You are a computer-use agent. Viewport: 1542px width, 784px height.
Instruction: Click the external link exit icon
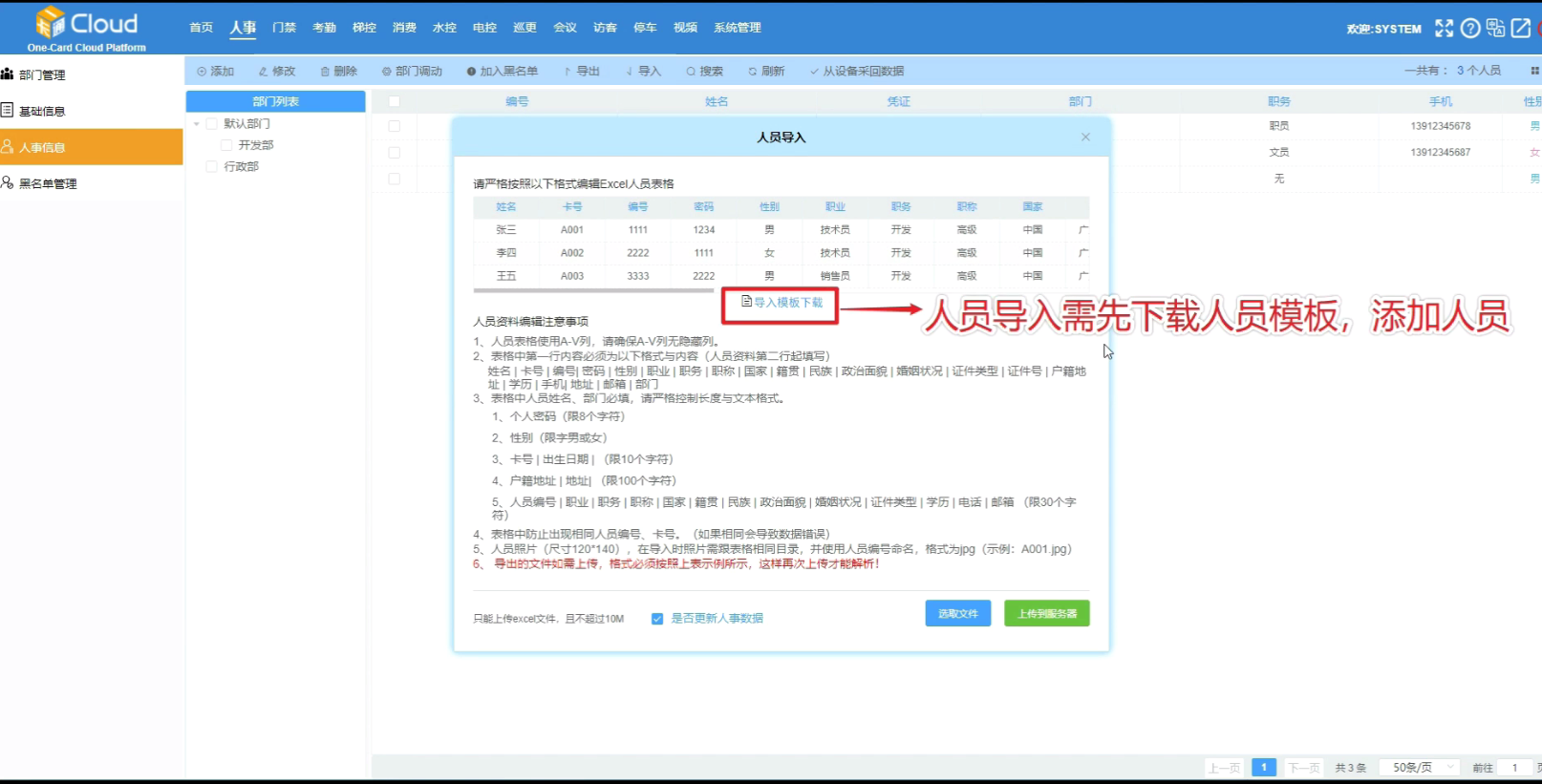tap(1521, 29)
